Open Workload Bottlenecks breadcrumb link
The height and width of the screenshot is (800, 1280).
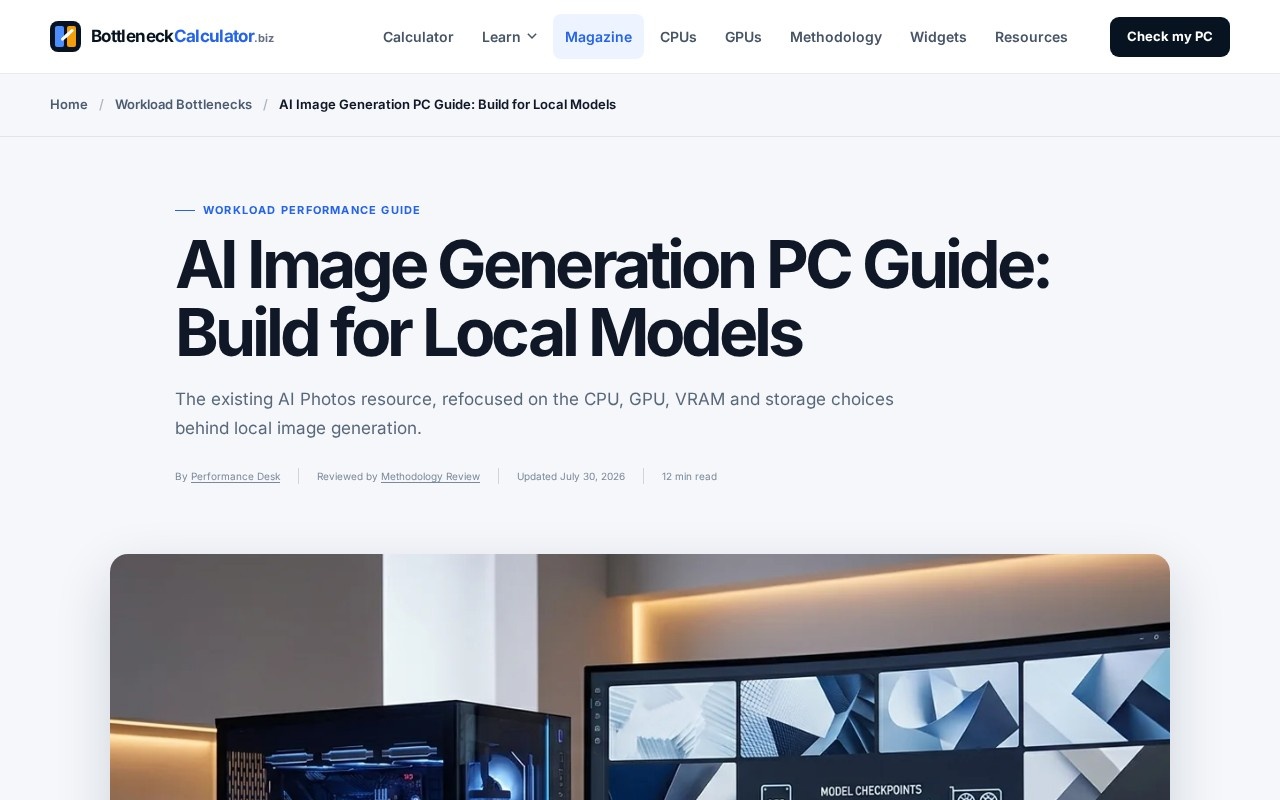[x=183, y=105]
